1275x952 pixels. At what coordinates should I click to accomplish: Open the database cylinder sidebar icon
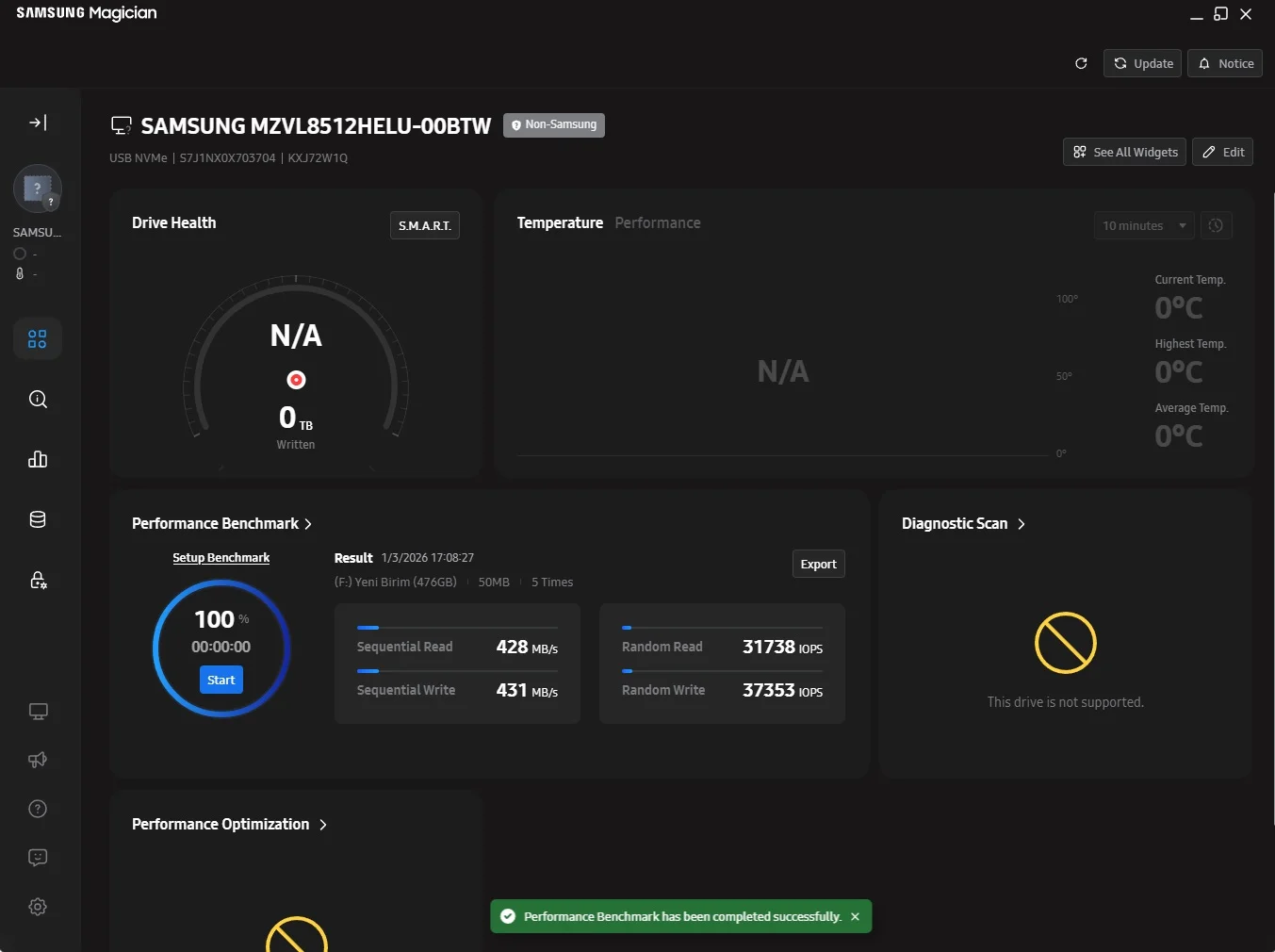pyautogui.click(x=38, y=519)
